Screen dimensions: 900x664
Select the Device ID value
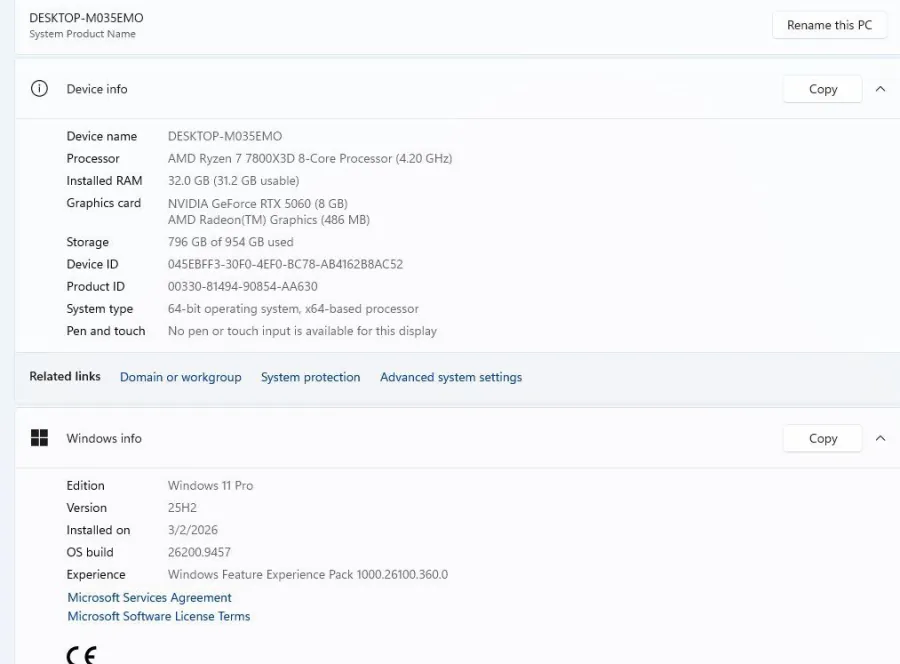[x=285, y=264]
